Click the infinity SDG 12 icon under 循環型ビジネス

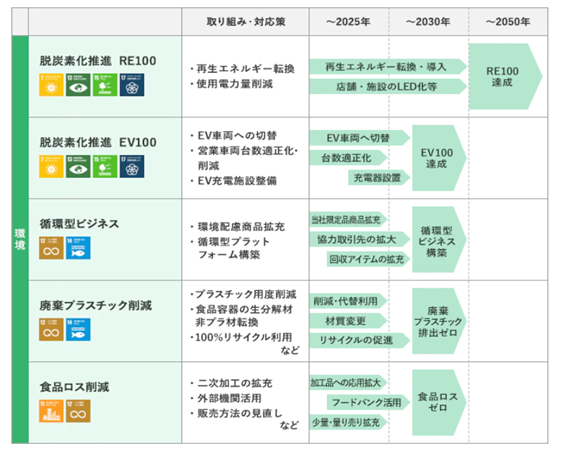coord(51,248)
